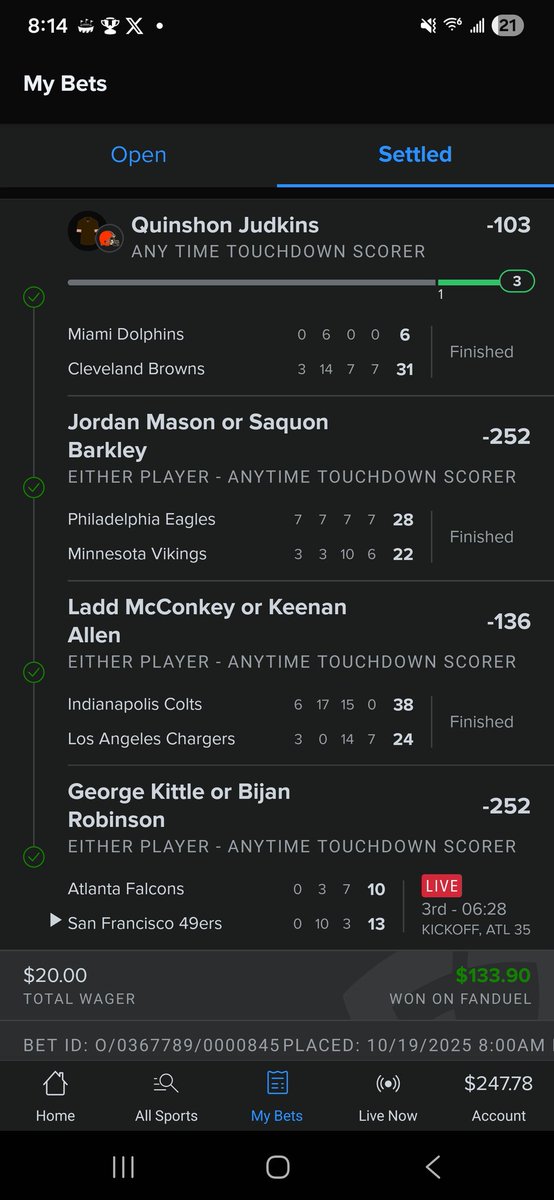The image size is (554, 1200).
Task: Open All Sports search icon
Action: 166,1083
